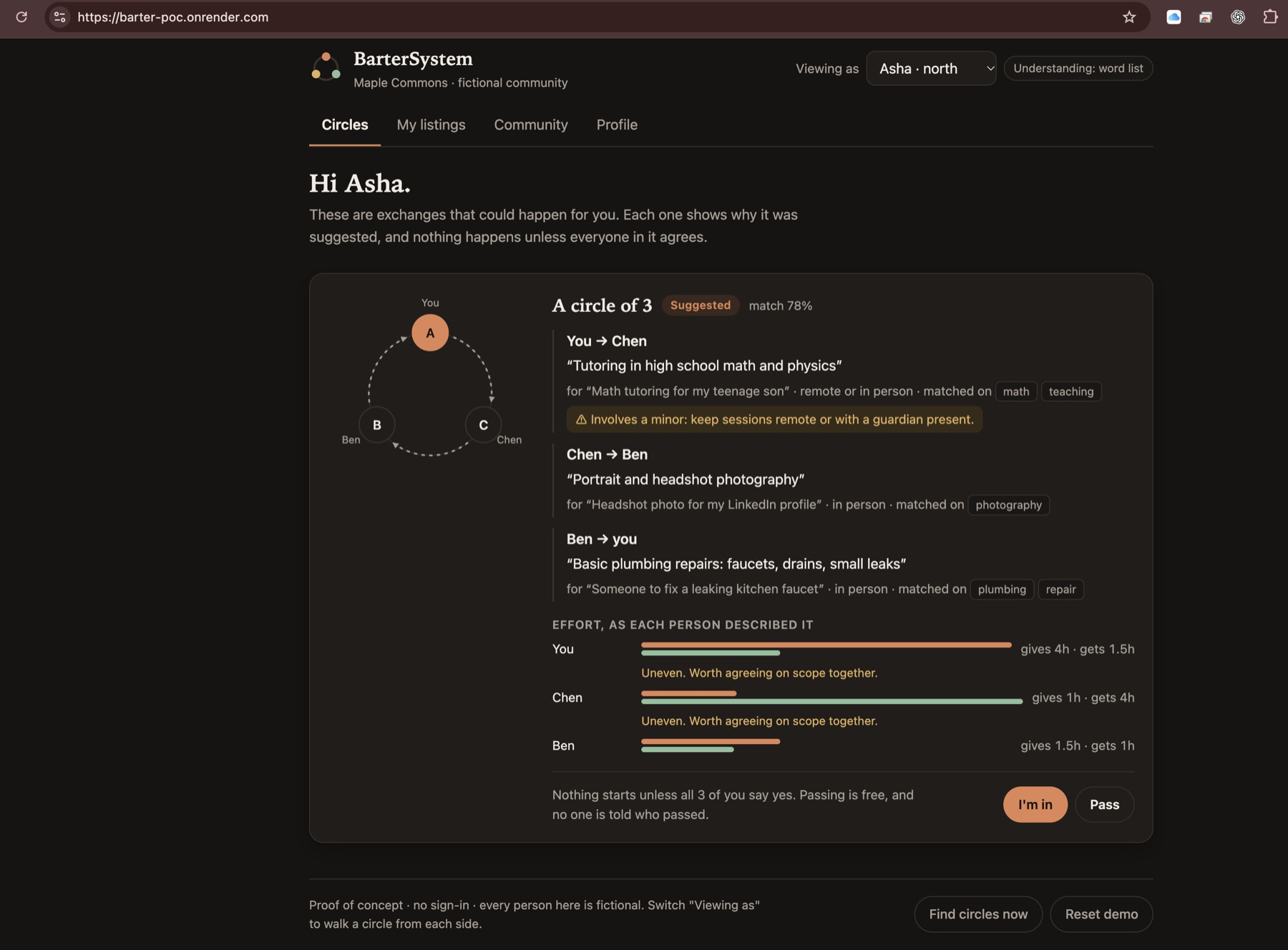
Task: Click the ChatGPT-style extension icon
Action: [x=1238, y=17]
